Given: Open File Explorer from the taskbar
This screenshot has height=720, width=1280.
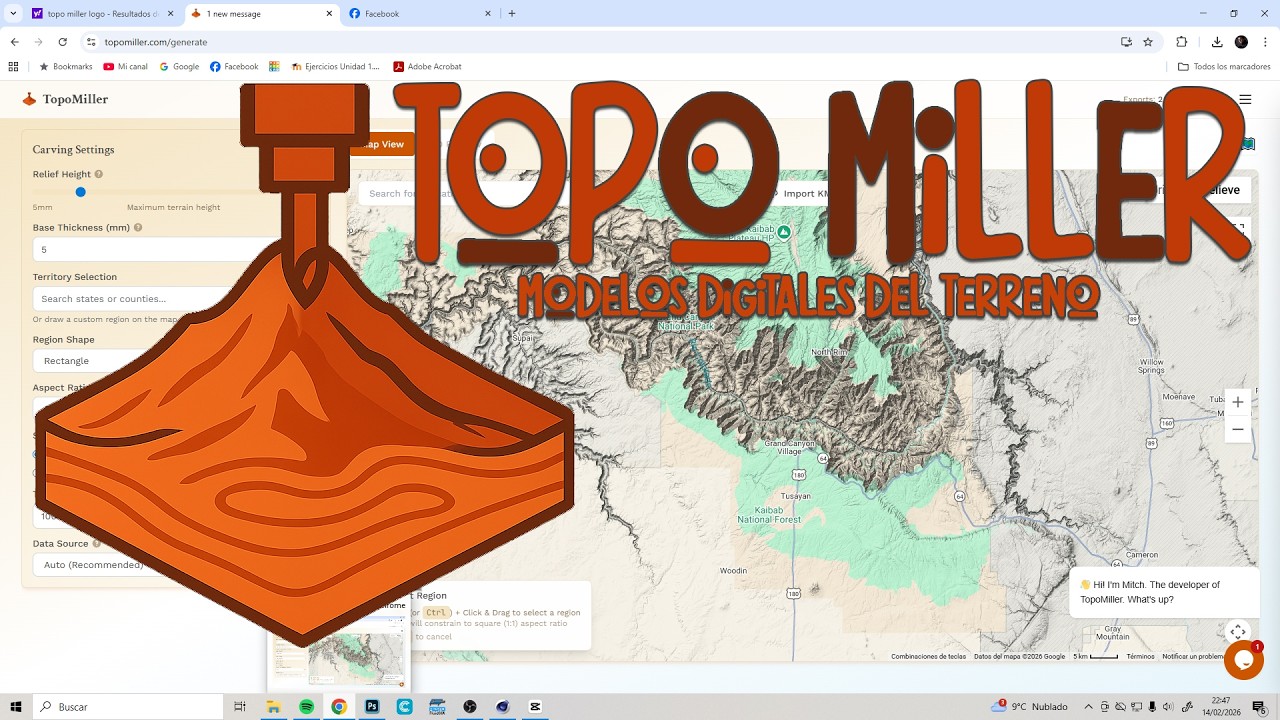Looking at the screenshot, I should [273, 707].
